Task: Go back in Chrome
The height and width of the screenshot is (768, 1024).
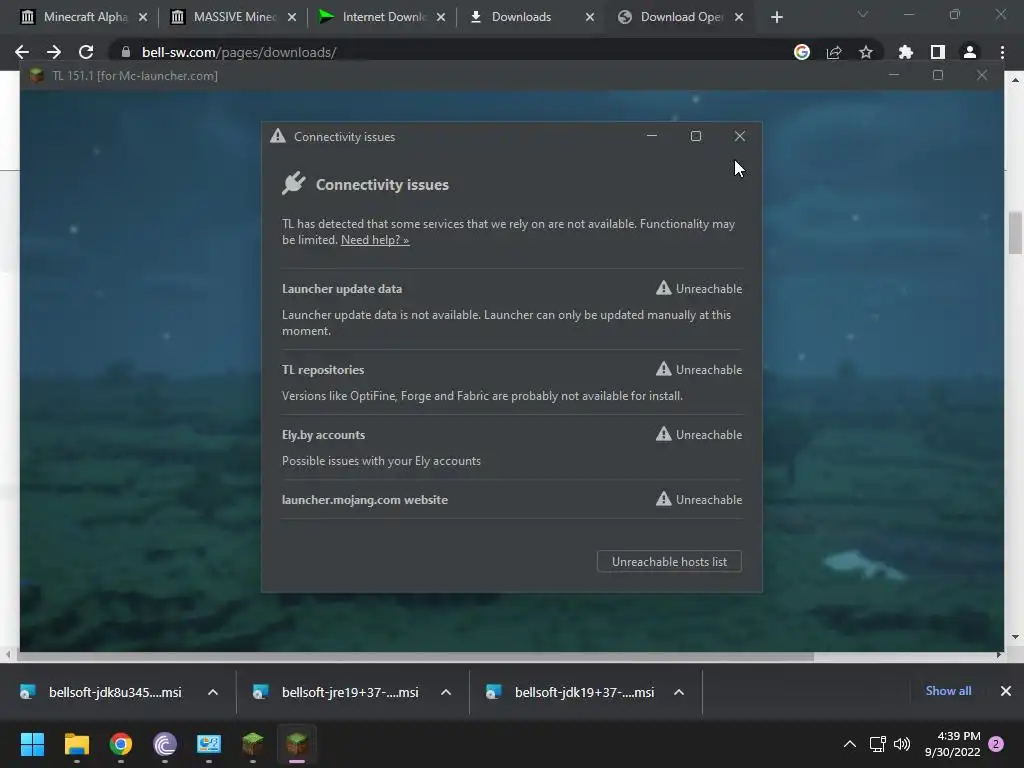Action: tap(22, 52)
